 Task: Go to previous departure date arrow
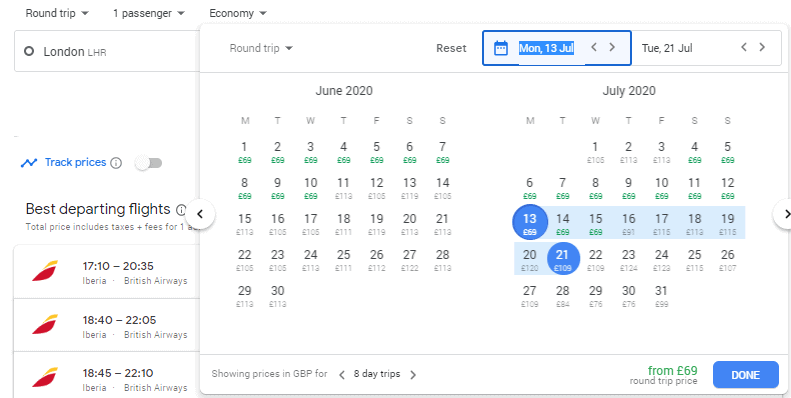pyautogui.click(x=594, y=47)
